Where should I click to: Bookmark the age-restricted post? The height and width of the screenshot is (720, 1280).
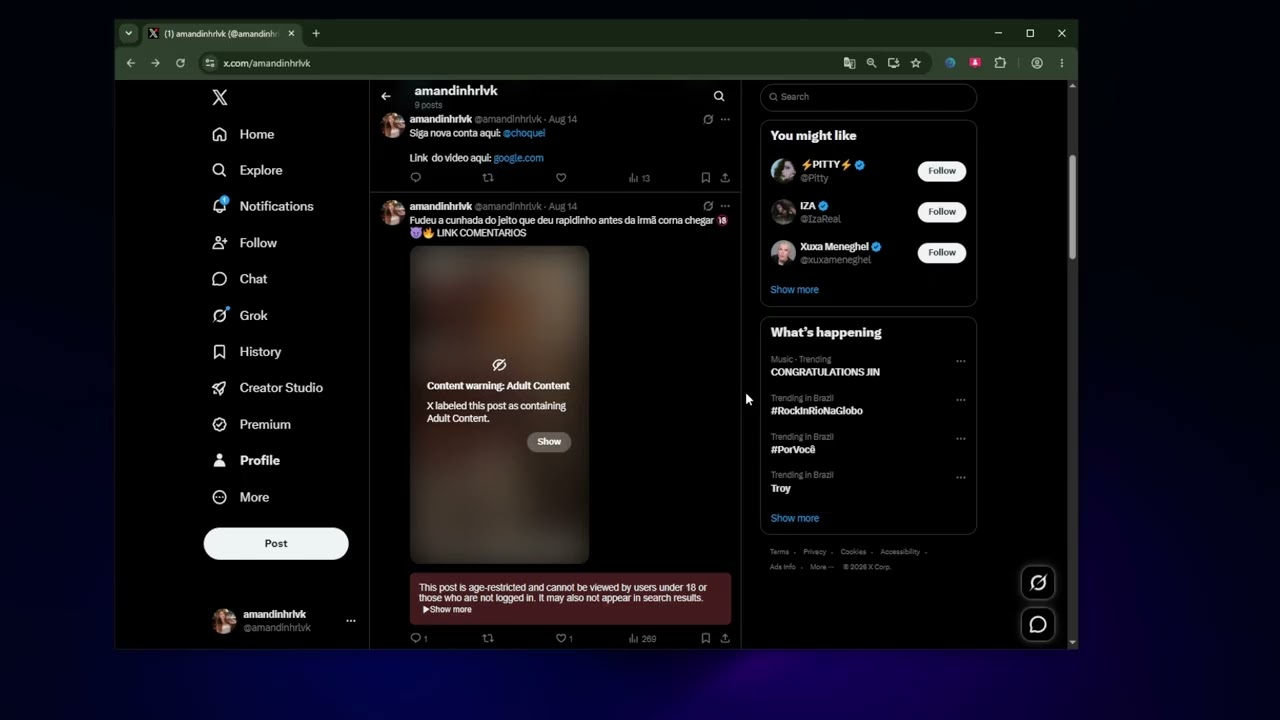[706, 638]
